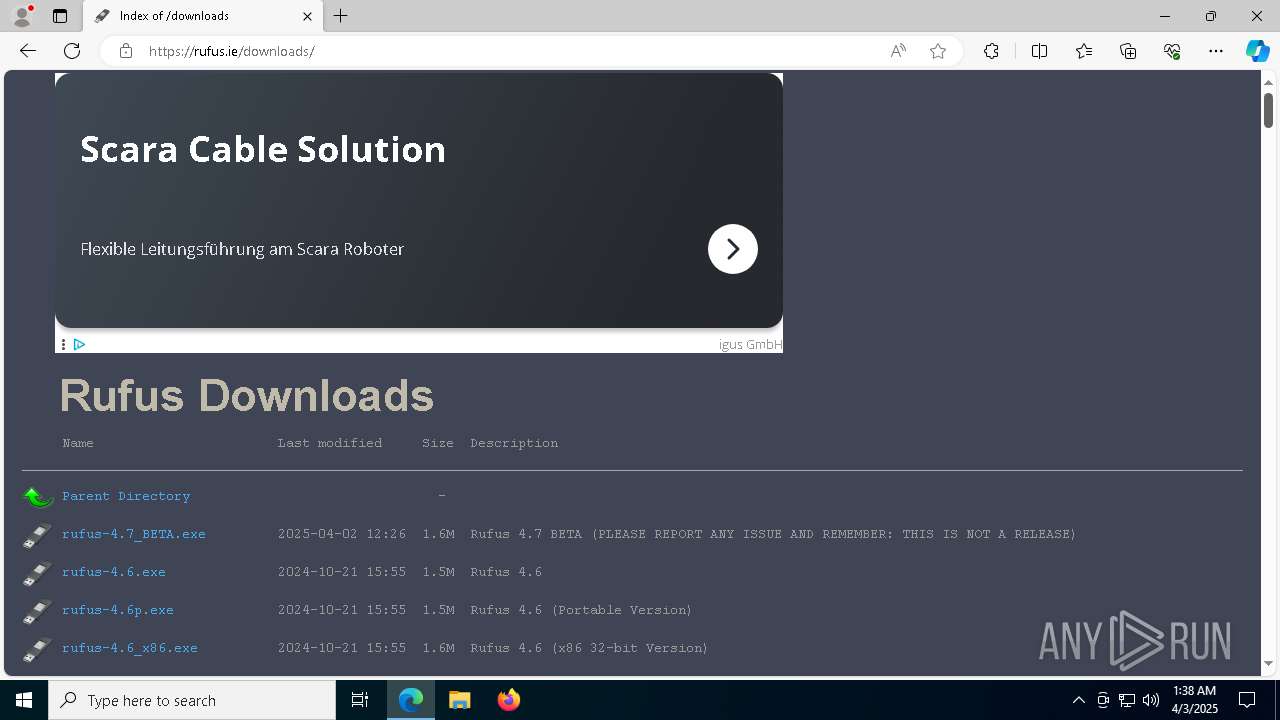1280x720 pixels.
Task: Open network status tray icon
Action: (1127, 700)
